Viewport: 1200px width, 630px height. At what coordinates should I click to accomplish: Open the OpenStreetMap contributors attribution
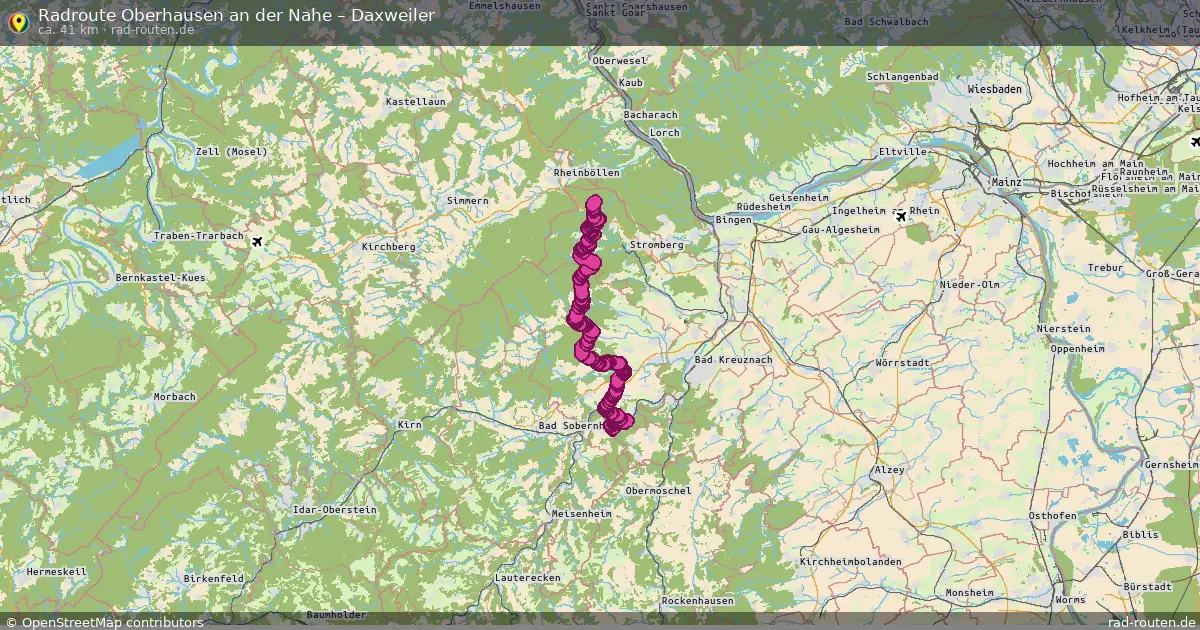pyautogui.click(x=104, y=622)
